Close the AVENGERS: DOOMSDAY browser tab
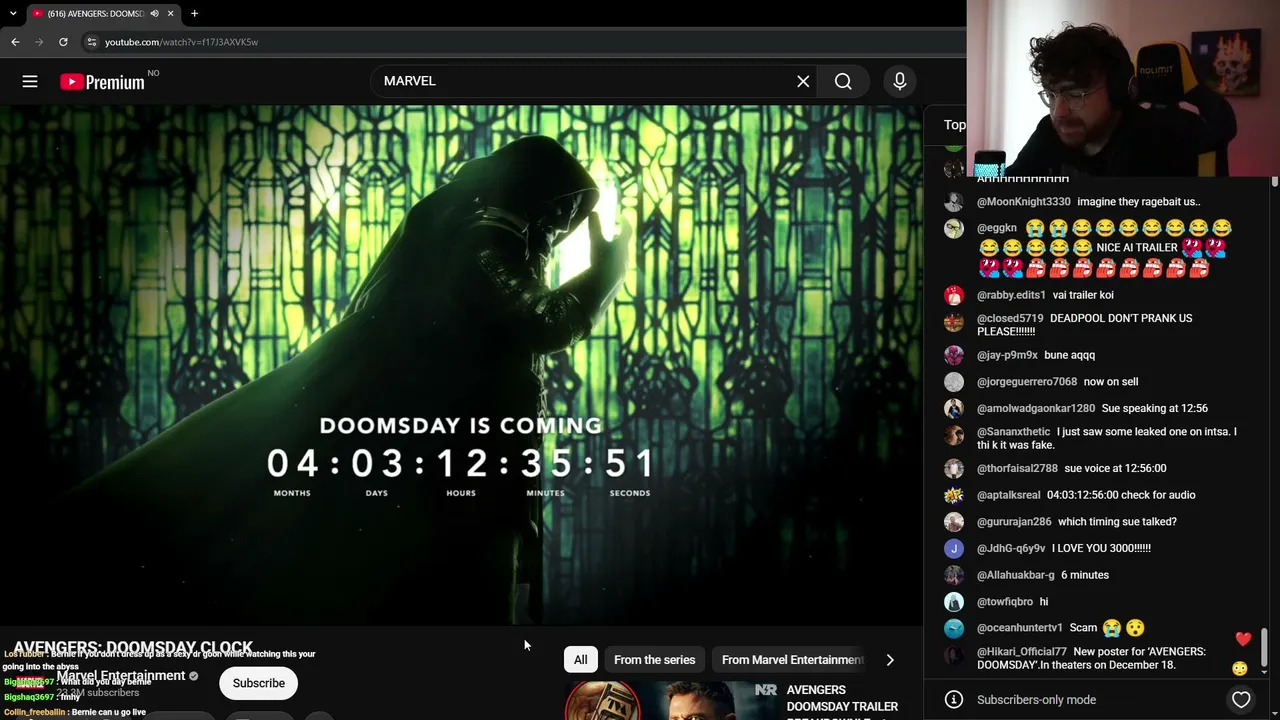 (170, 14)
